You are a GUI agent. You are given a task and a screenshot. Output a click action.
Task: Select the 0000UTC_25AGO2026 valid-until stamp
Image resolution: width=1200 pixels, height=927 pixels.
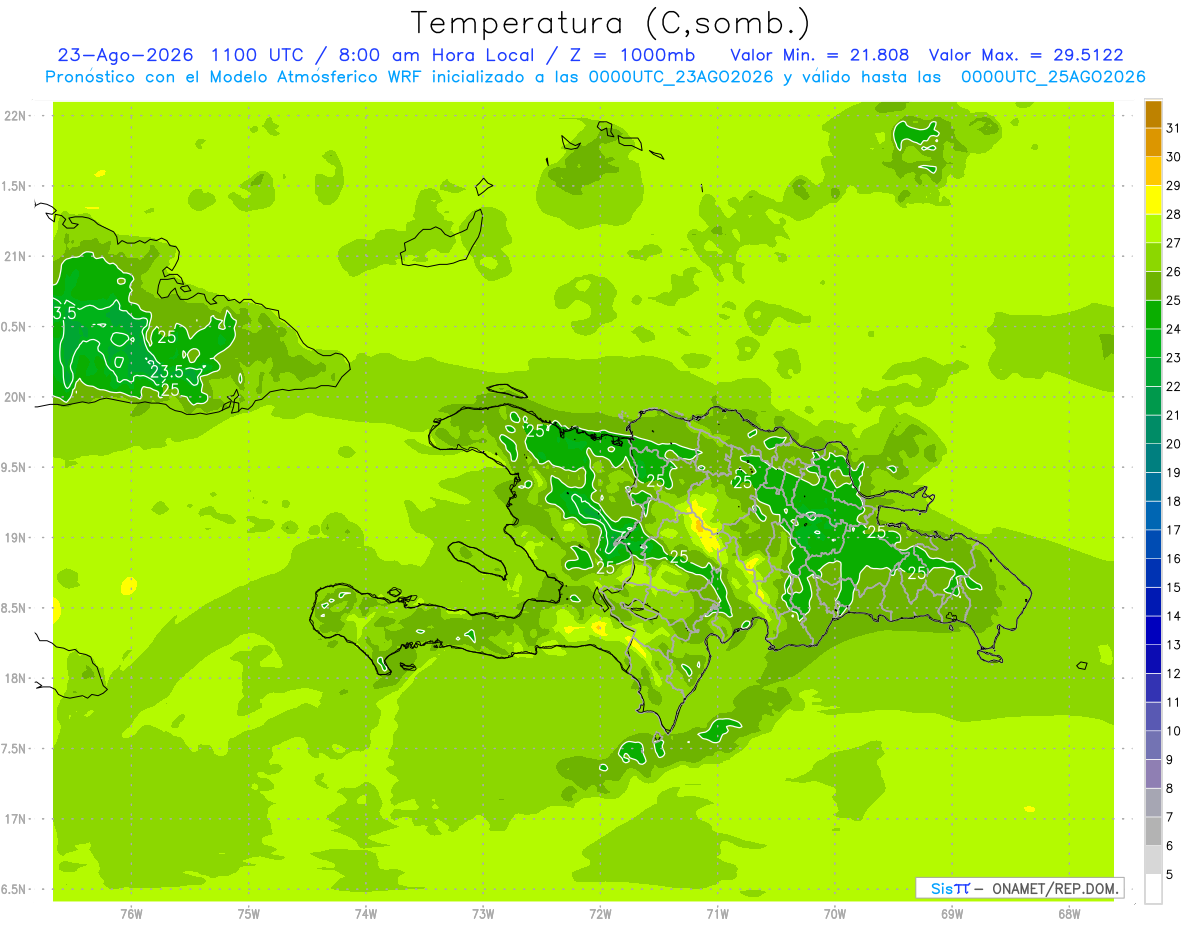[1053, 77]
